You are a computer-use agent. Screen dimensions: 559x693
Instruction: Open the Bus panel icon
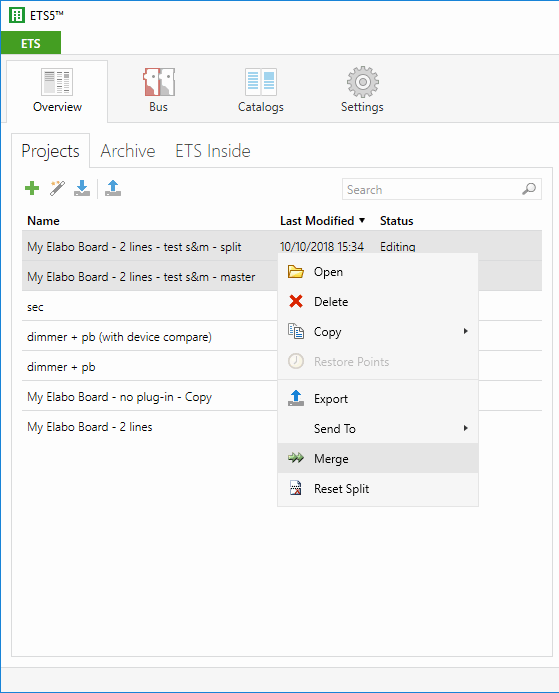(159, 82)
